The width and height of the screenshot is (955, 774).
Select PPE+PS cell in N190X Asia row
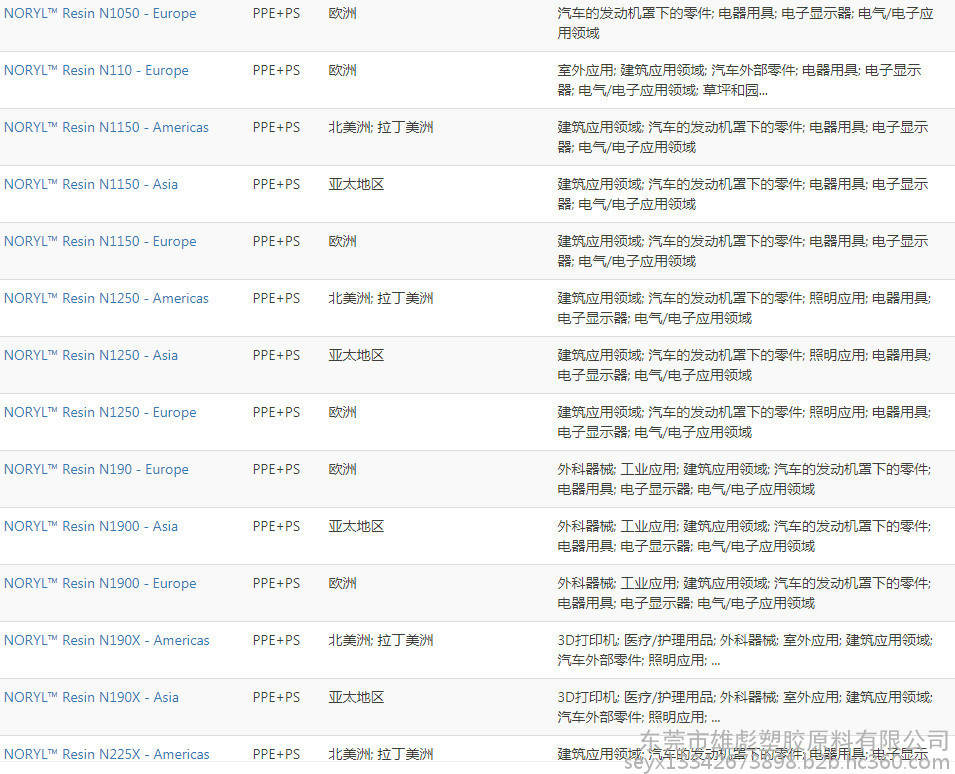[x=277, y=698]
